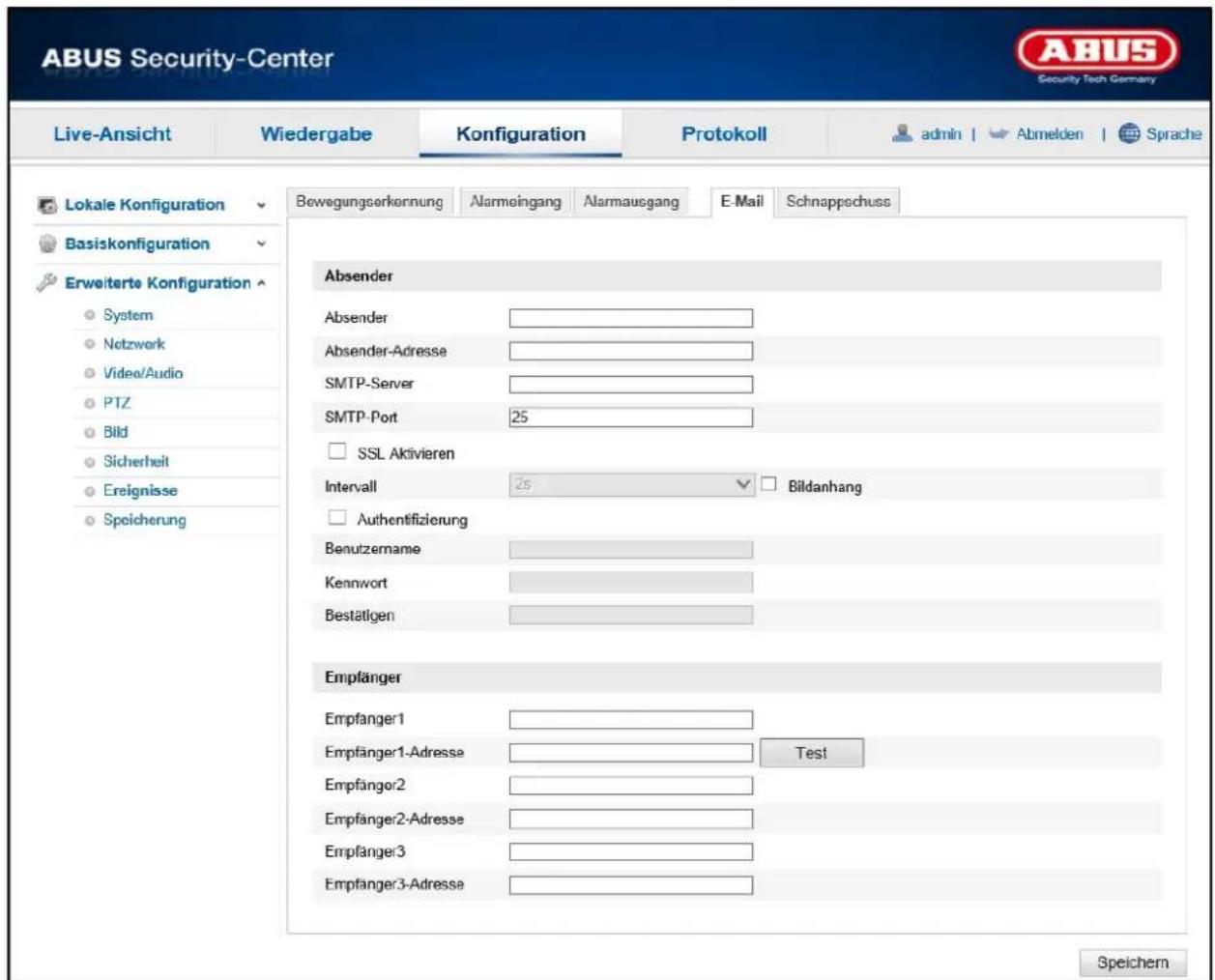
Task: Tick the Bildanhang checkbox
Action: pyautogui.click(x=768, y=485)
